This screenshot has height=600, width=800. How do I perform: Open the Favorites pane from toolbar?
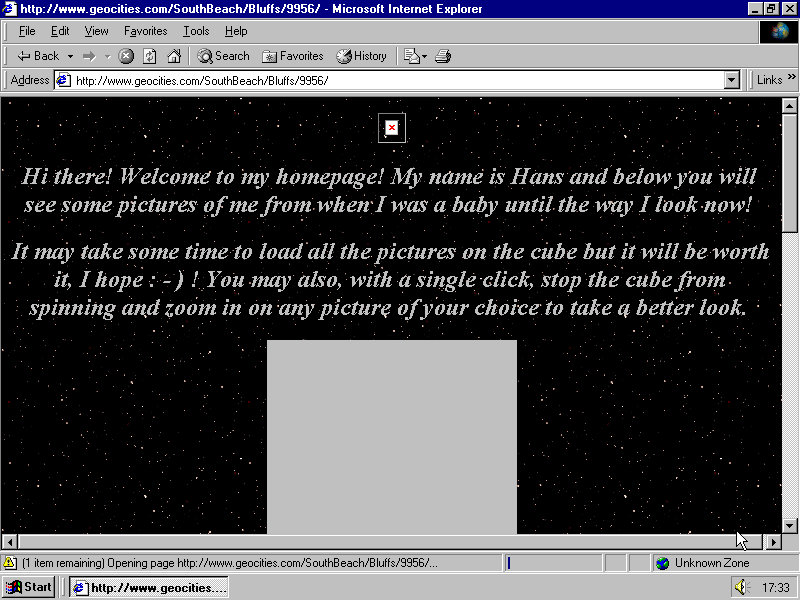point(293,56)
